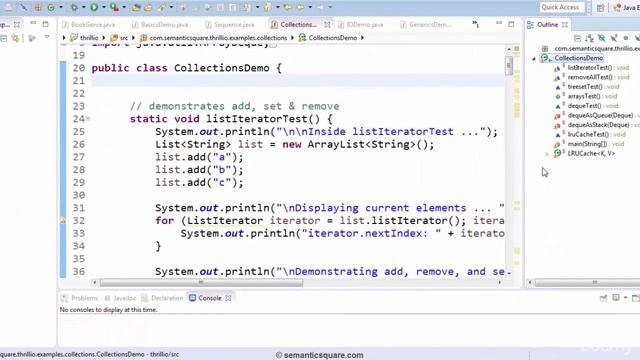Select arraysTest() in Outline

[584, 96]
